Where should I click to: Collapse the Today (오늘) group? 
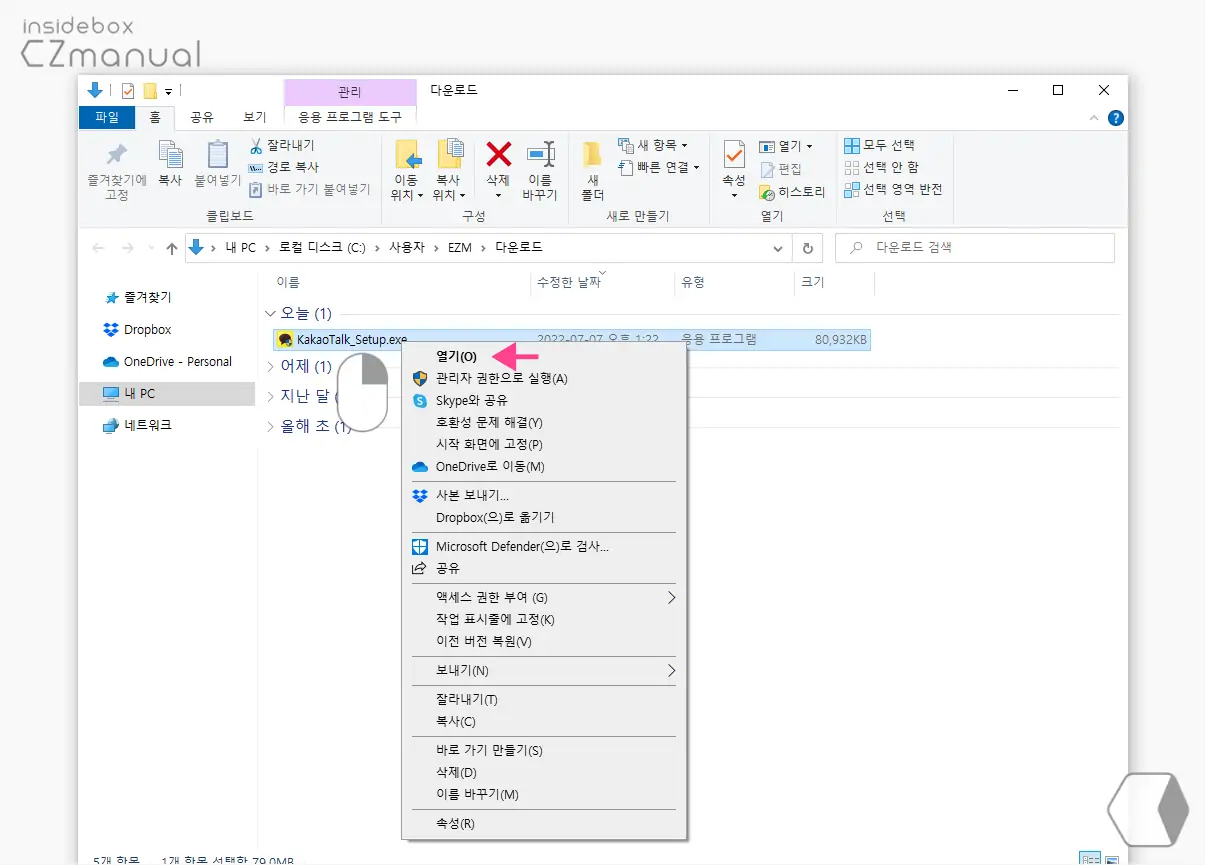coord(270,314)
